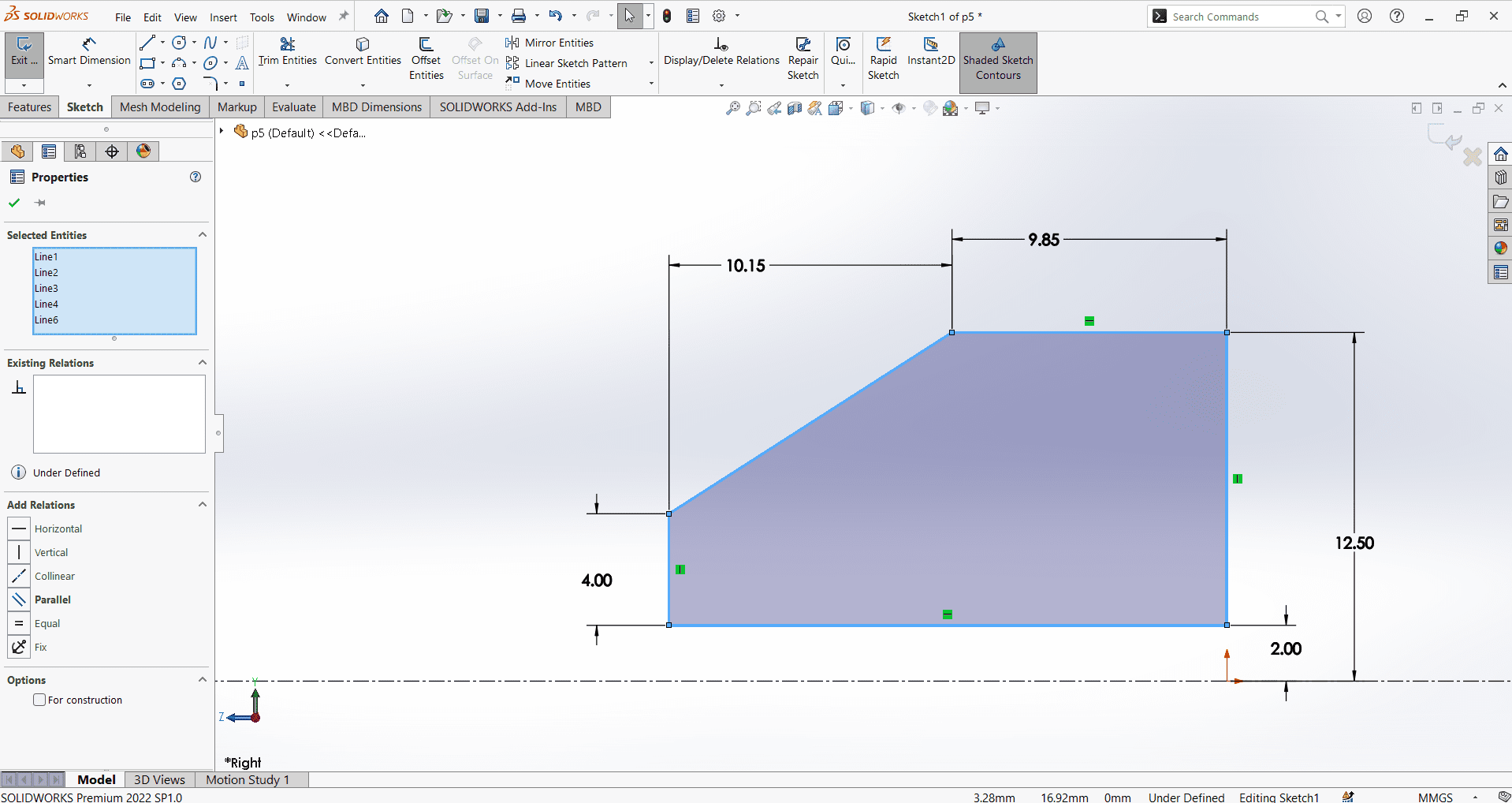Screen dimensions: 1512x803
Task: Open the SOLIDWORKS Resources home task pane
Action: [1500, 154]
